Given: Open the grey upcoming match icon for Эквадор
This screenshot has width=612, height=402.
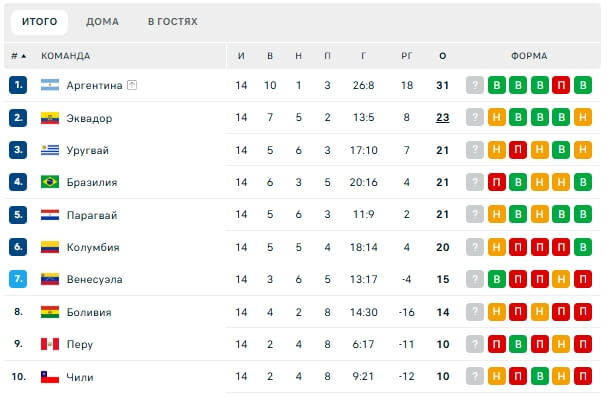Looking at the screenshot, I should pos(475,117).
